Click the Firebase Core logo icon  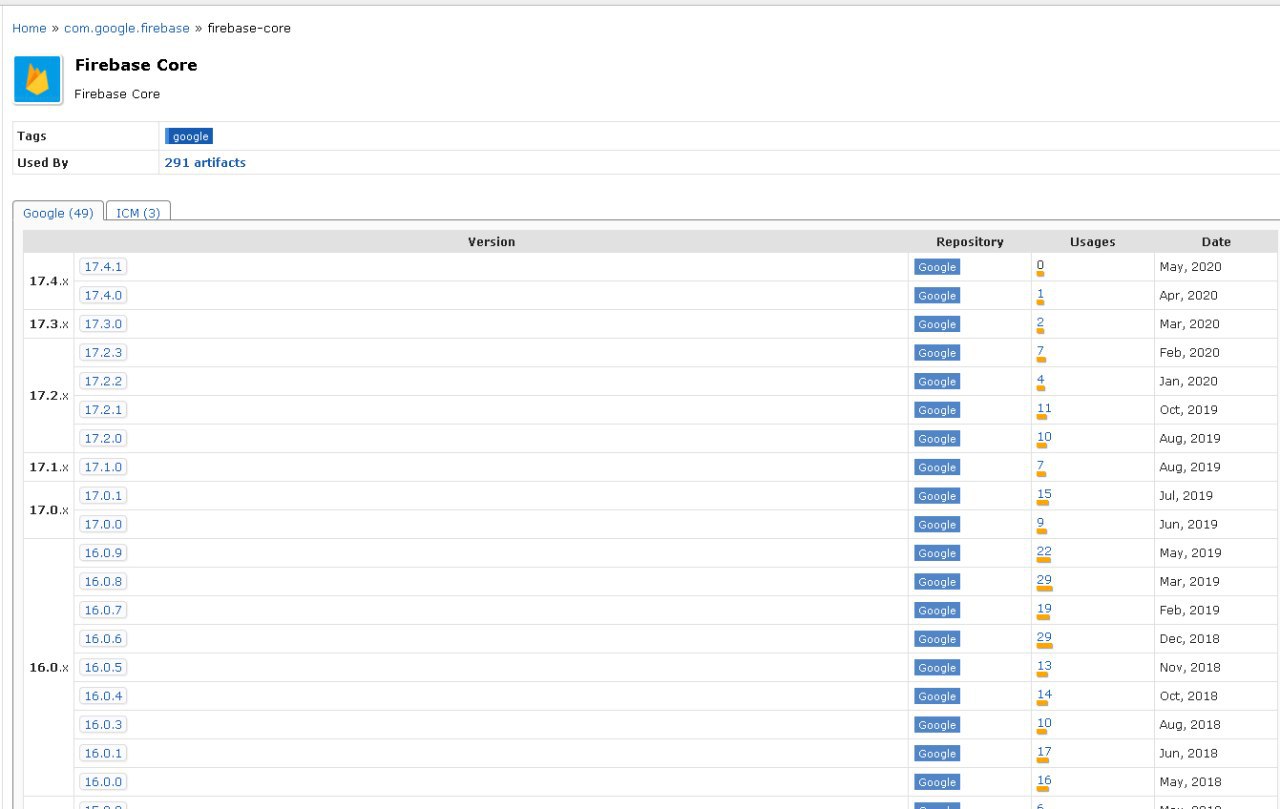pos(38,80)
